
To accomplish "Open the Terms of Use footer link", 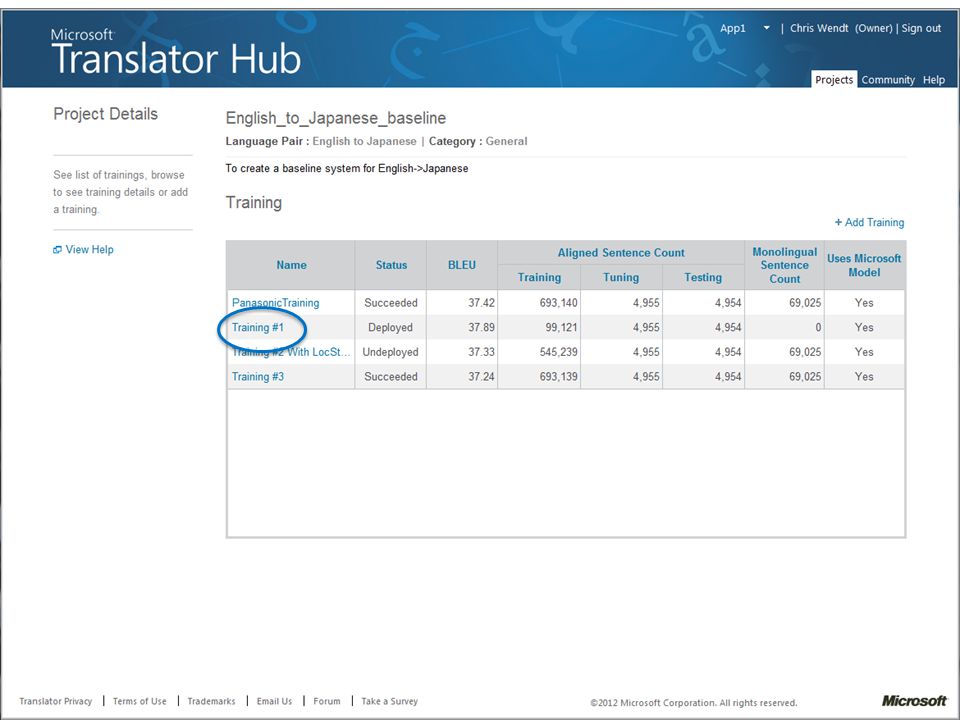I will [140, 701].
